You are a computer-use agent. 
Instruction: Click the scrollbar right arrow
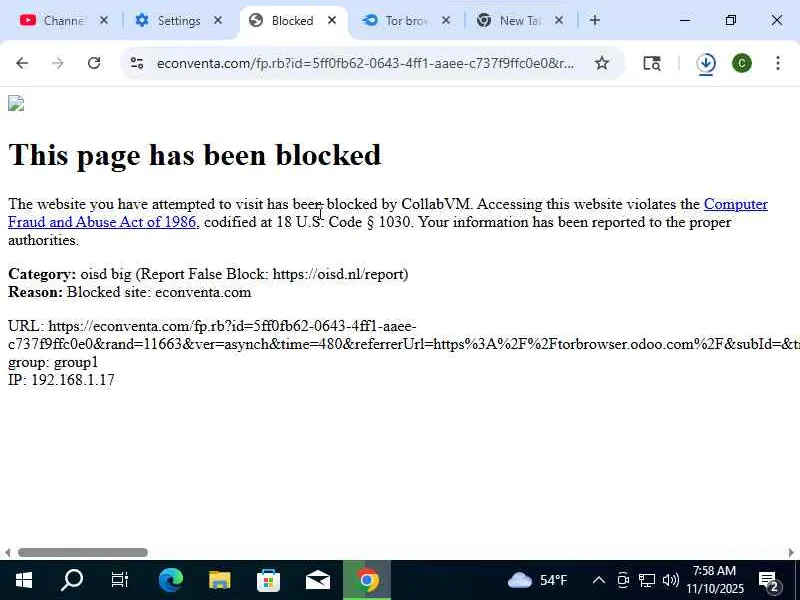click(791, 553)
